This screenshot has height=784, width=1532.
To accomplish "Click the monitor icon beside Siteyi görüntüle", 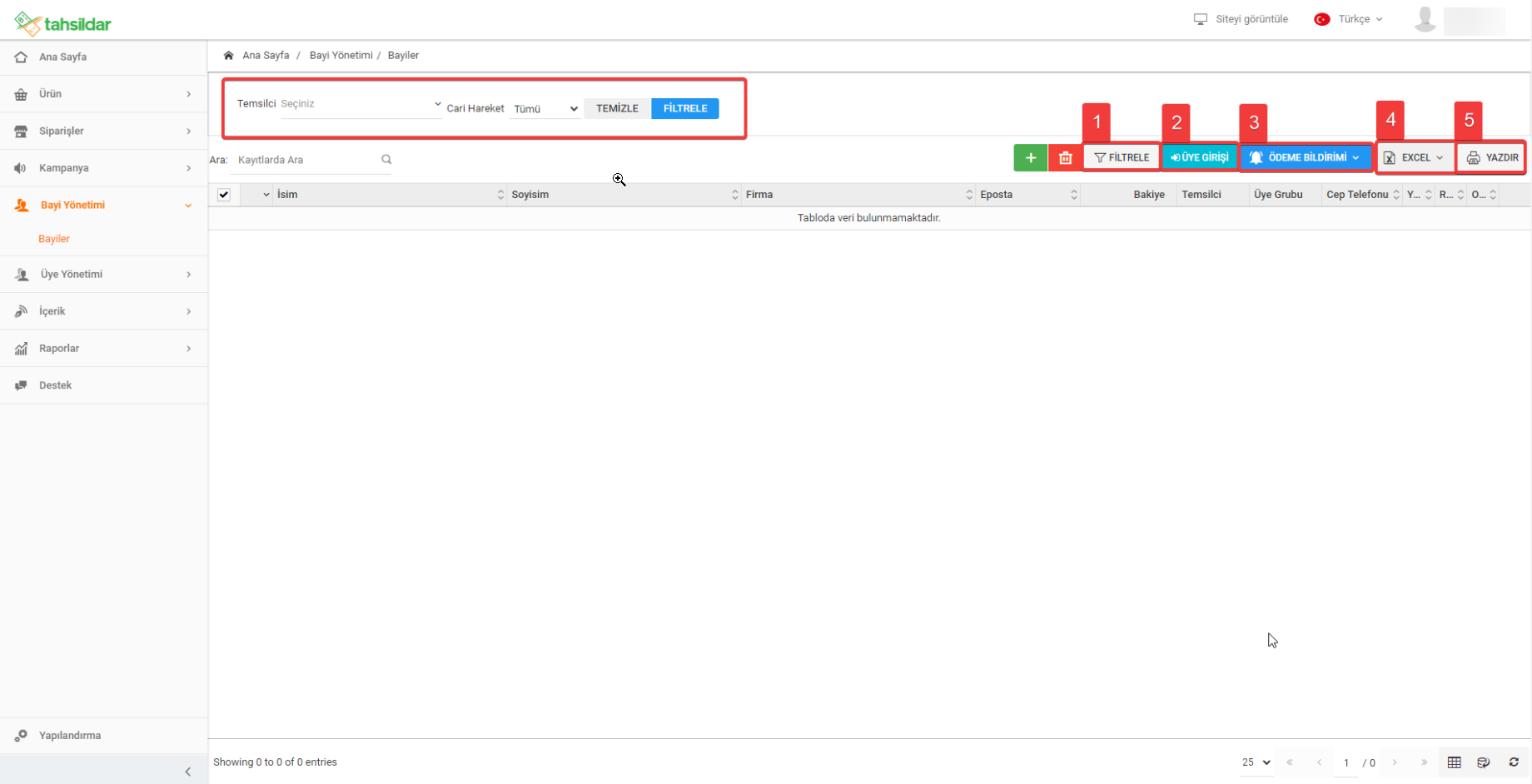I will (1200, 19).
